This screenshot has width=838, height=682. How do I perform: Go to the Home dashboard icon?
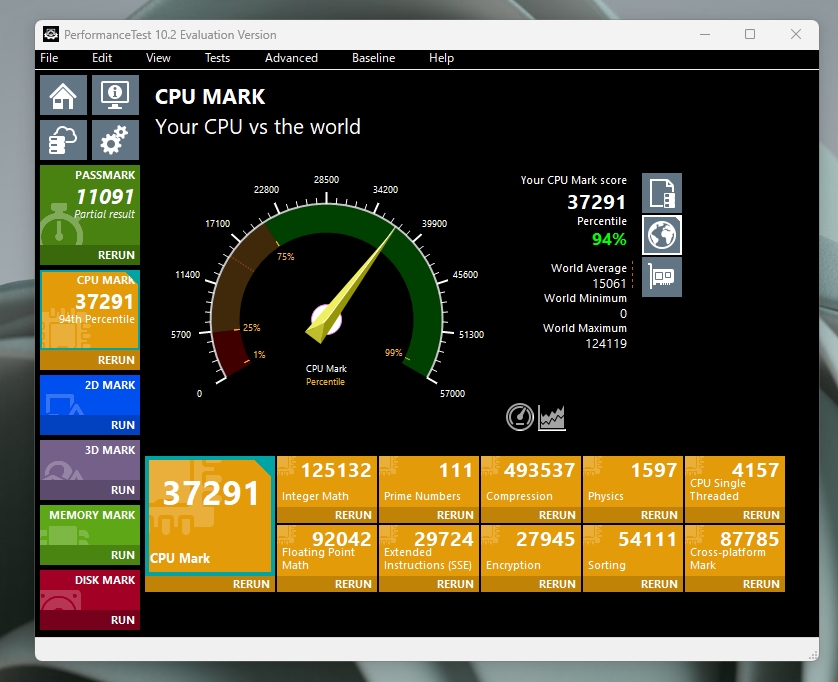[x=63, y=95]
